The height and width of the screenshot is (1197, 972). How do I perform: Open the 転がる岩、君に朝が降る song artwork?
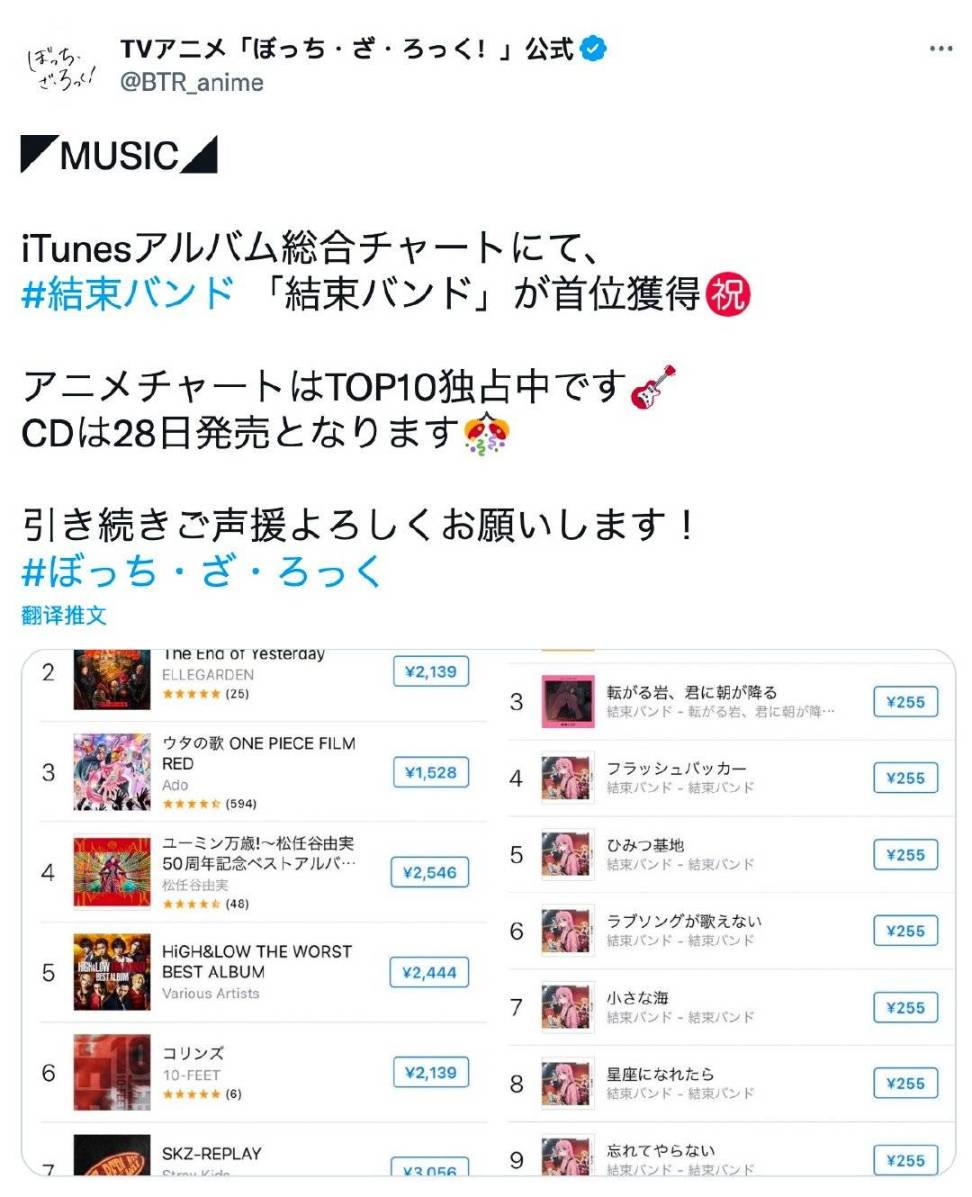(567, 702)
